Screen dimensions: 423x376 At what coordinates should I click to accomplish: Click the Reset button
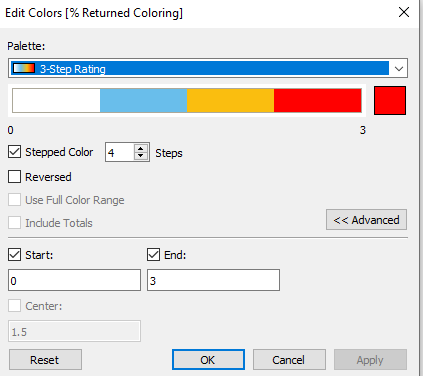point(45,360)
